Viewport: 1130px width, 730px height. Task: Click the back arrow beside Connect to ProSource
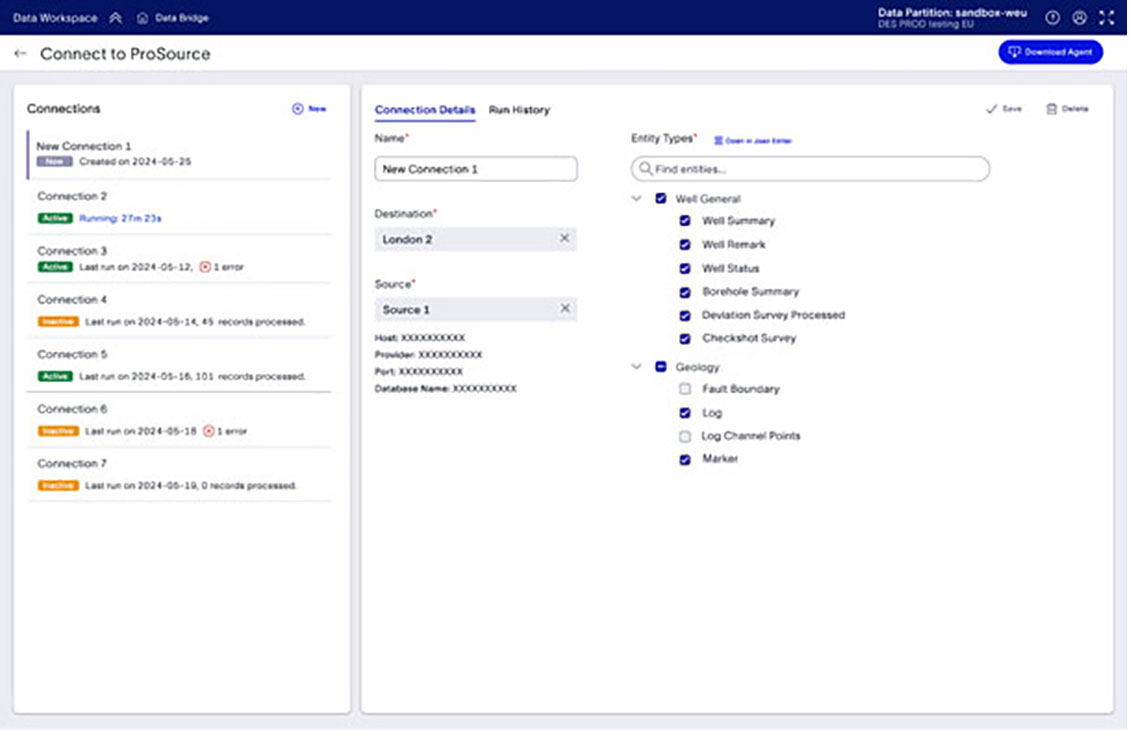click(x=20, y=54)
